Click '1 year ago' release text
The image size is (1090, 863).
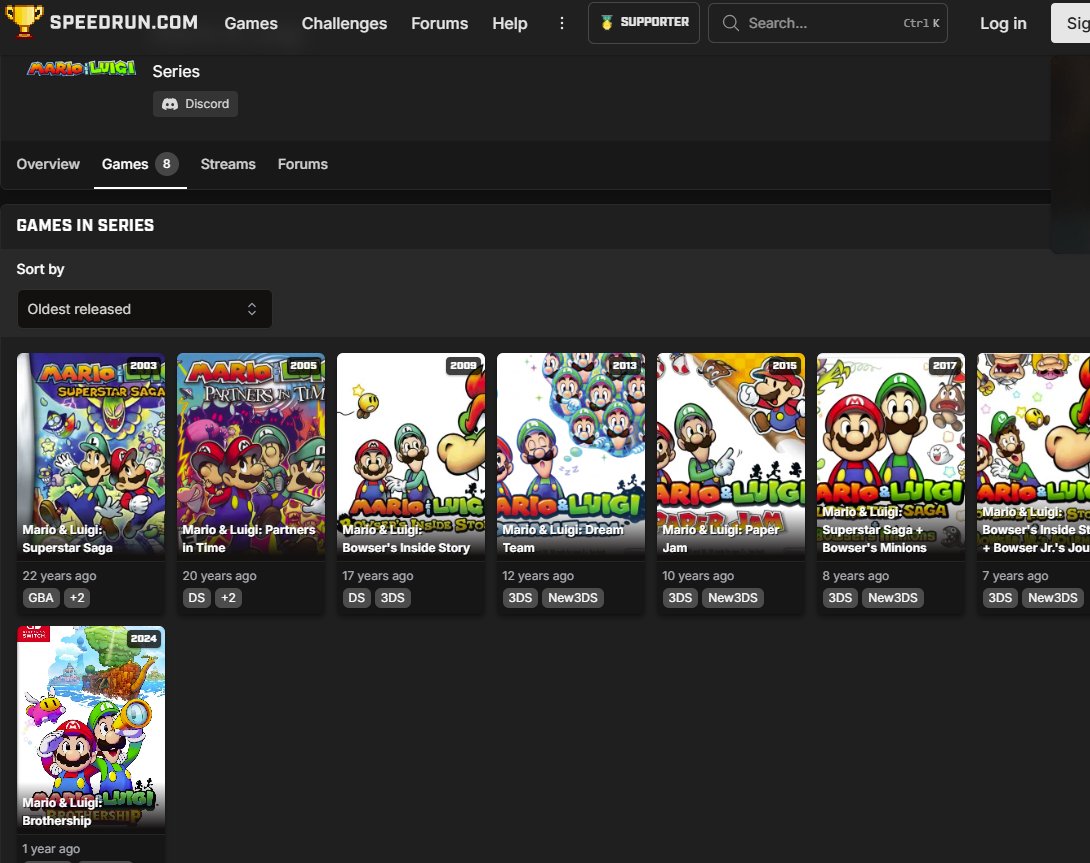(51, 848)
